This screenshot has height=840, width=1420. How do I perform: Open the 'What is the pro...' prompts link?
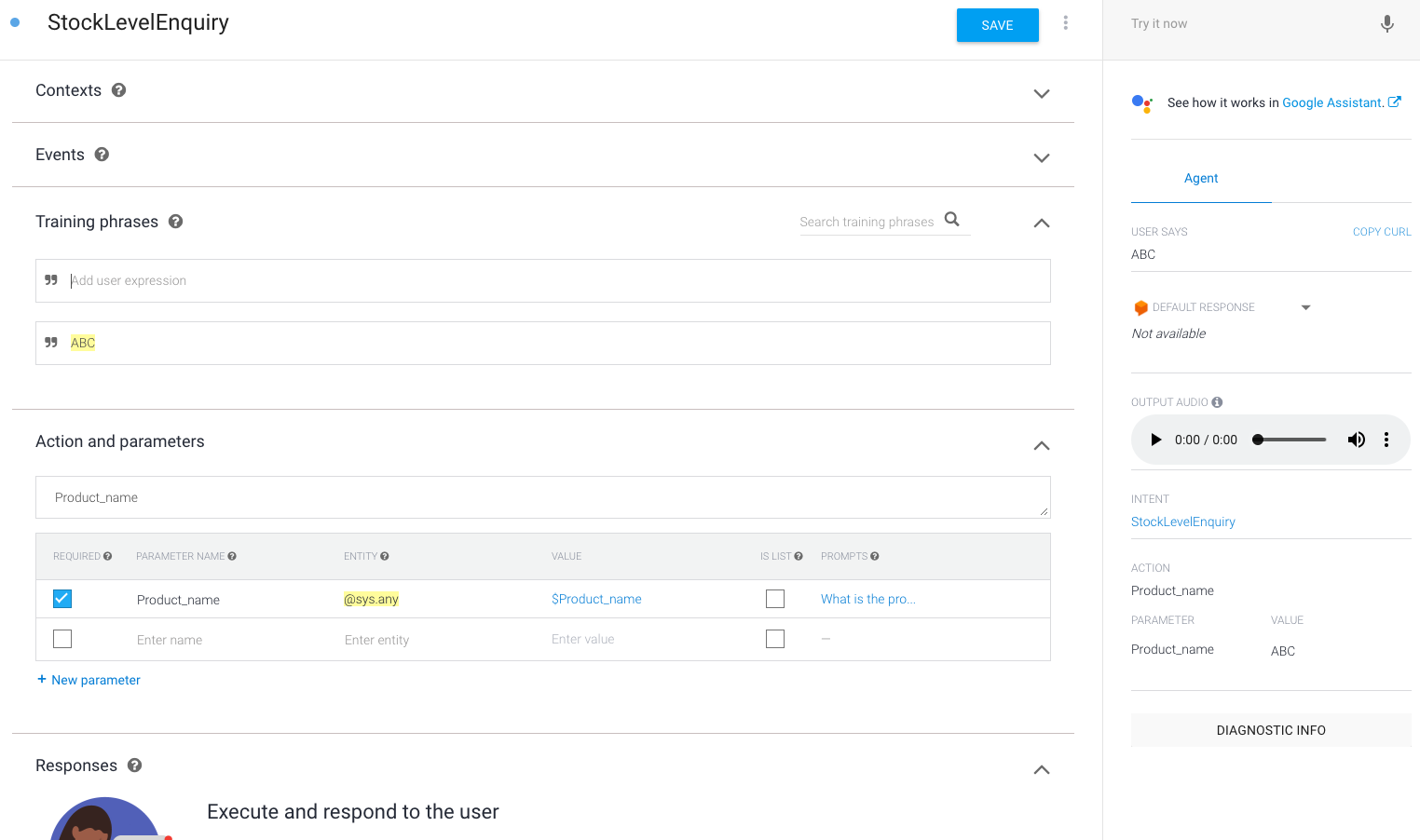pos(867,599)
